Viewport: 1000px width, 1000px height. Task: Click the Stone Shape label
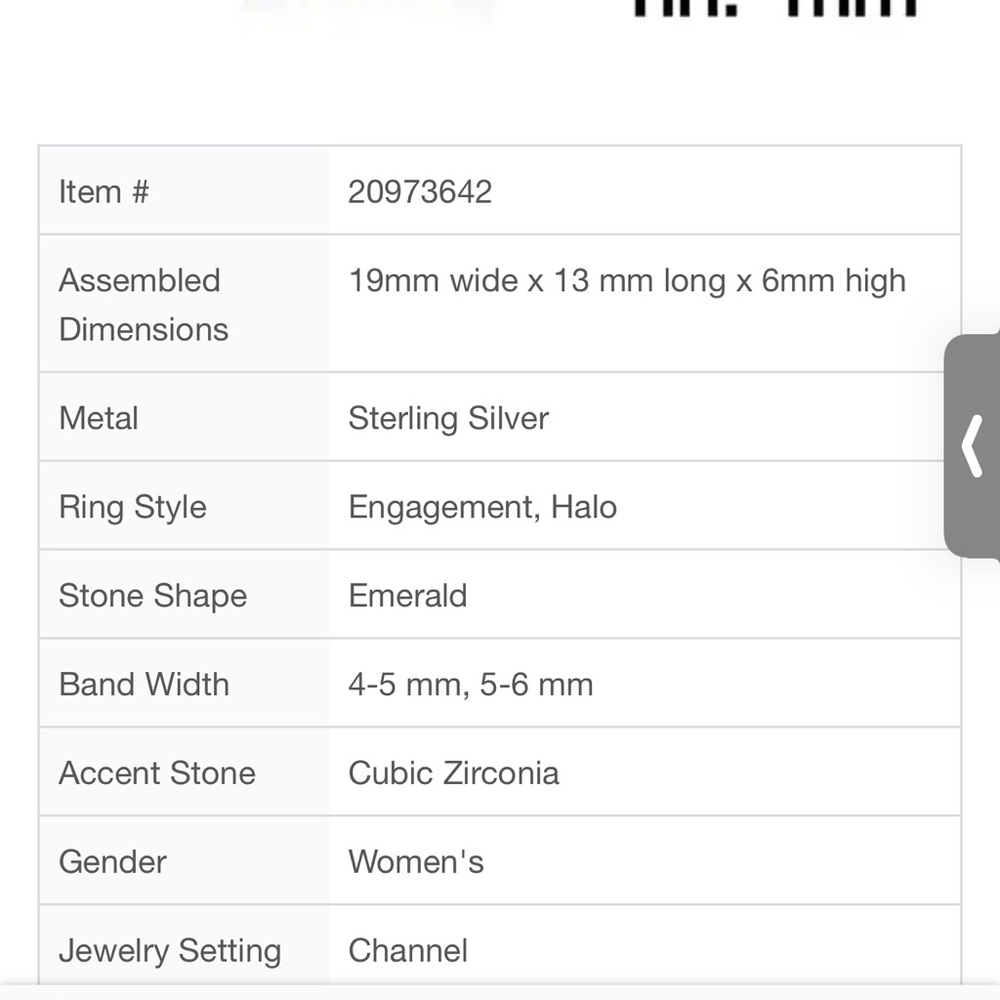coord(153,595)
